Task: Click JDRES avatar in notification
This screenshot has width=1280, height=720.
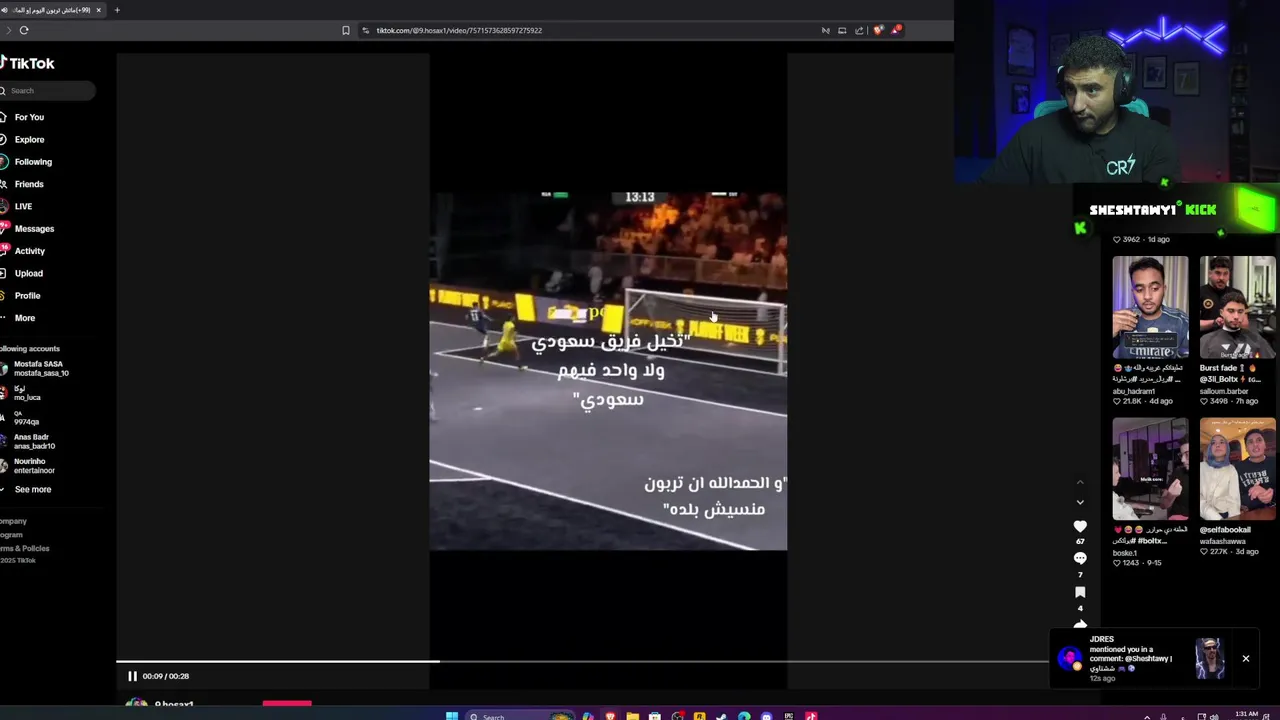Action: tap(1070, 659)
